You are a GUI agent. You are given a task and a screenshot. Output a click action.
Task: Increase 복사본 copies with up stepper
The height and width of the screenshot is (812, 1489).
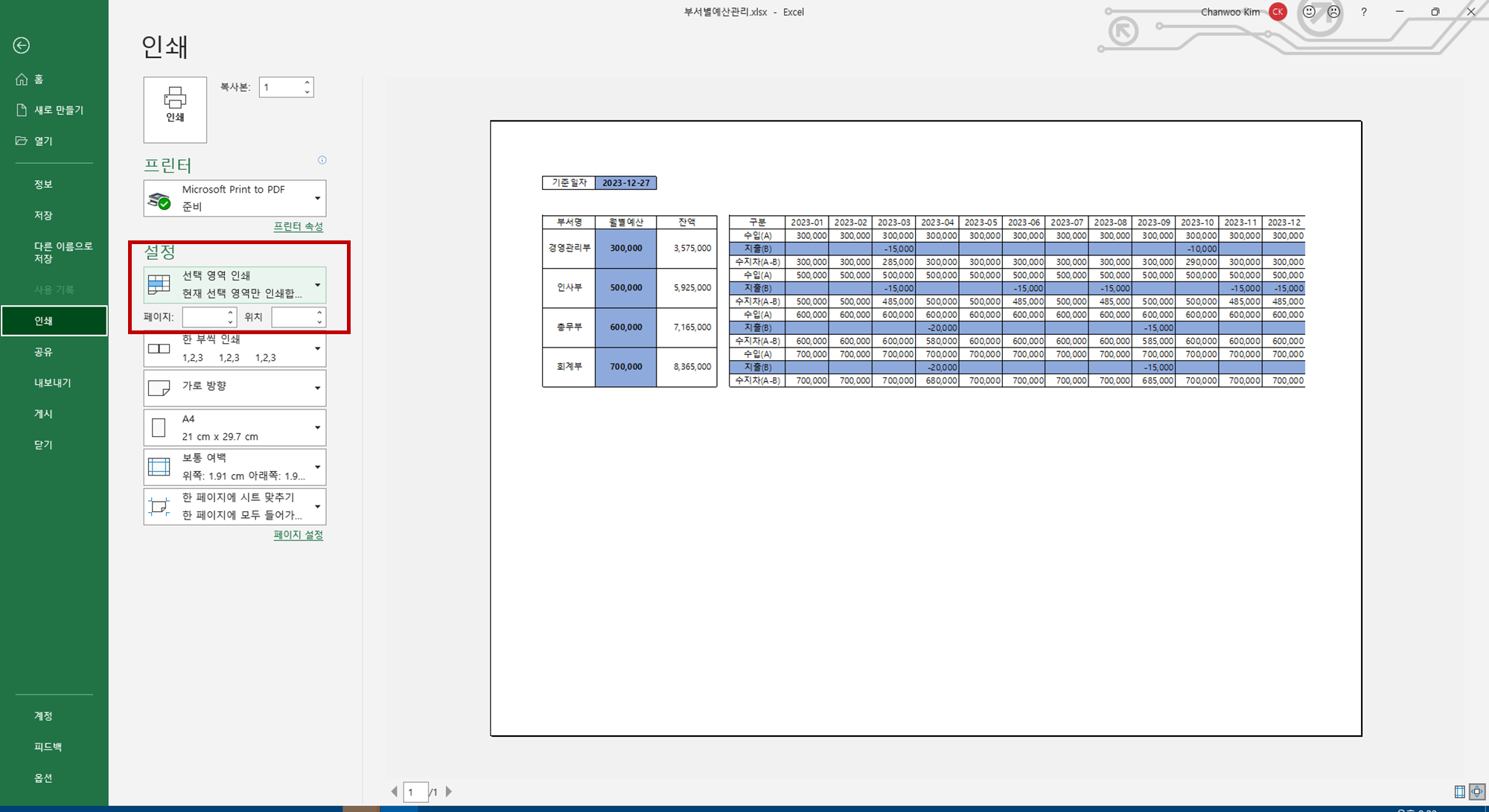[x=307, y=83]
